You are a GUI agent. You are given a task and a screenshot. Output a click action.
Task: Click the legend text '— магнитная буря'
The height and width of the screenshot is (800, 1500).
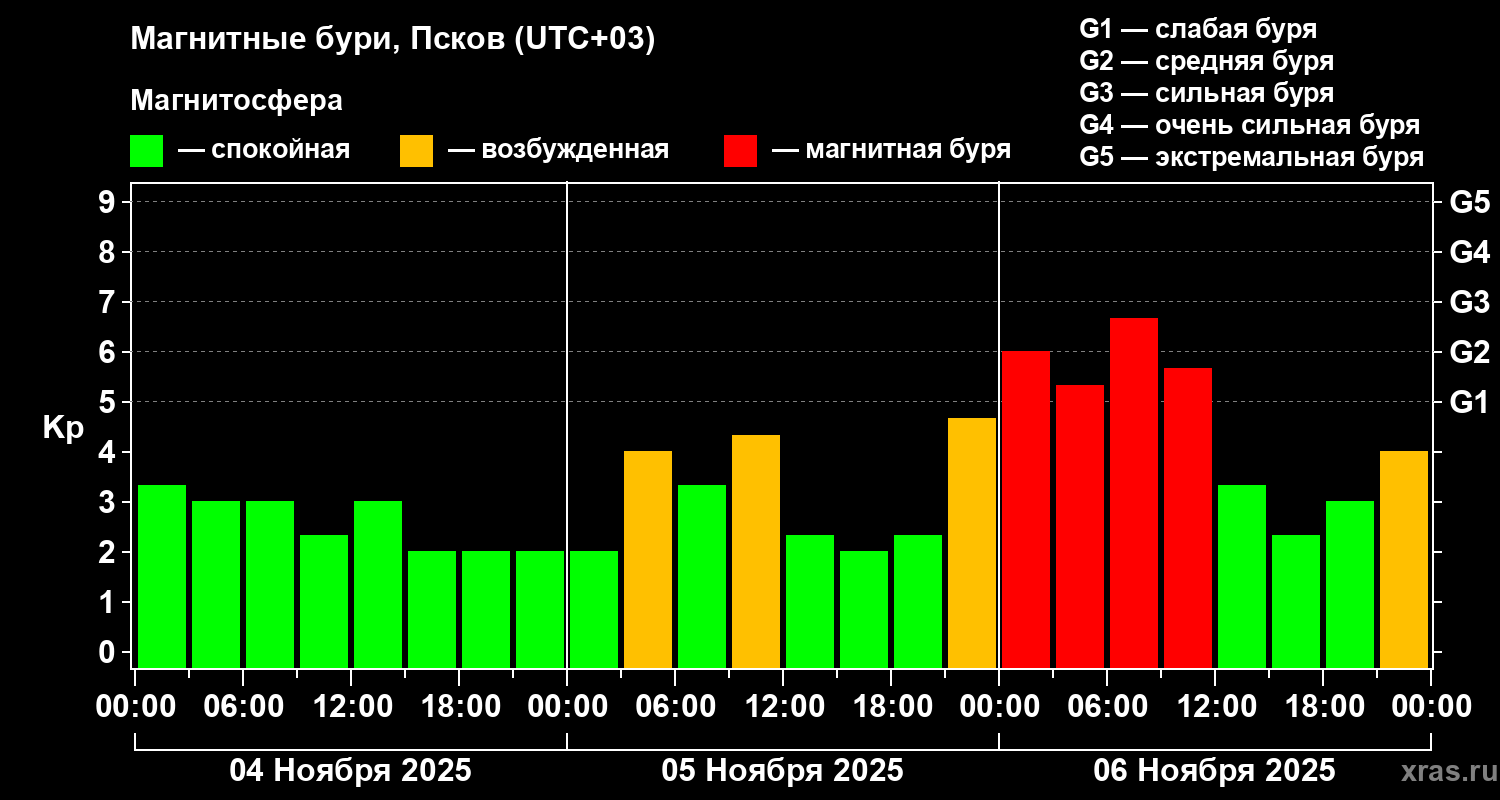[892, 151]
